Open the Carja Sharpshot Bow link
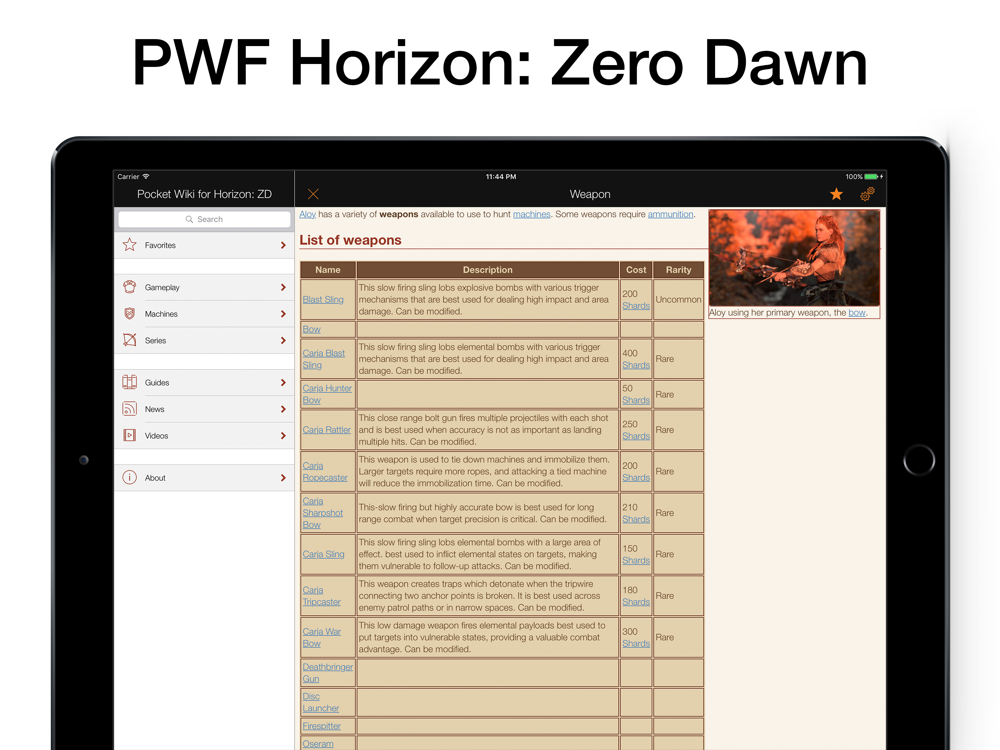Screen dimensions: 1000x750 pos(322,513)
